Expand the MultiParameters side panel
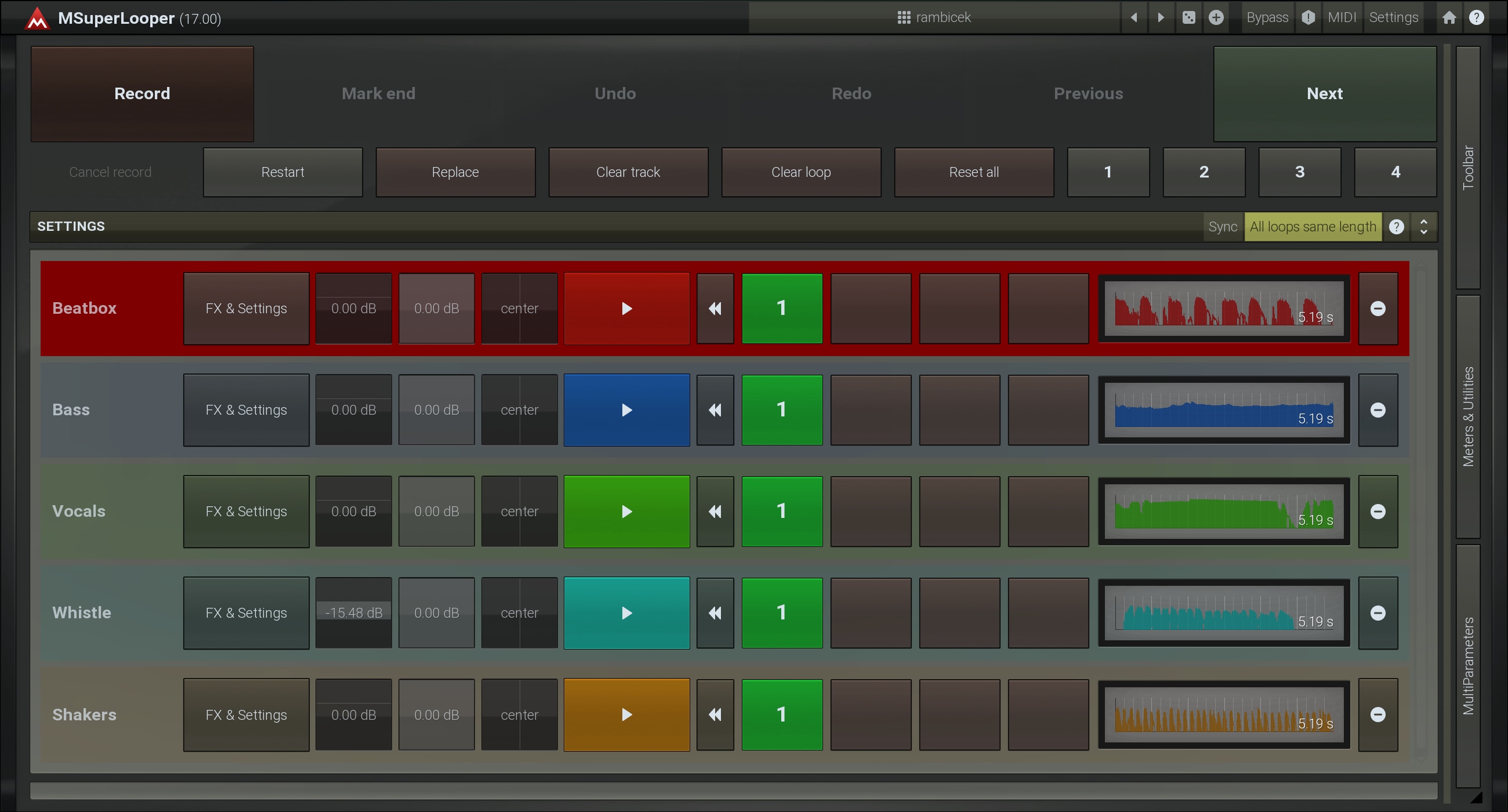Viewport: 1508px width, 812px height. 1467,666
